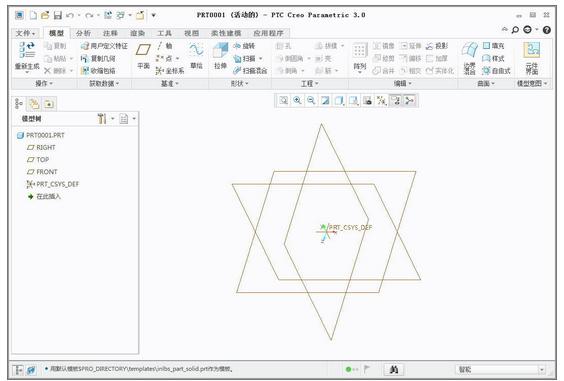Select the FRONT datum plane in model tree

(x=42, y=172)
